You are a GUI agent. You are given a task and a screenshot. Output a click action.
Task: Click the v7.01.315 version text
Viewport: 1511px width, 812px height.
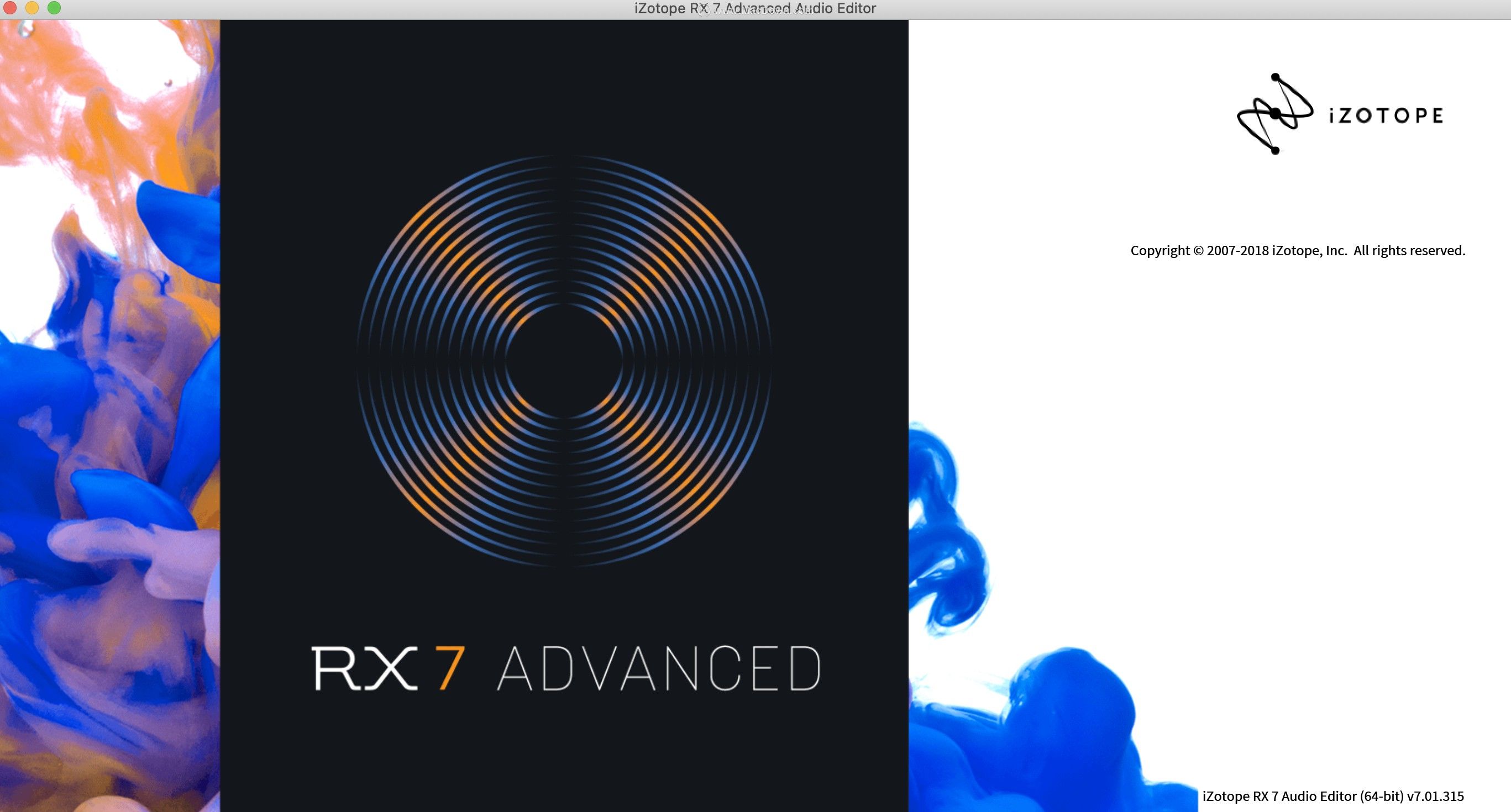1435,796
